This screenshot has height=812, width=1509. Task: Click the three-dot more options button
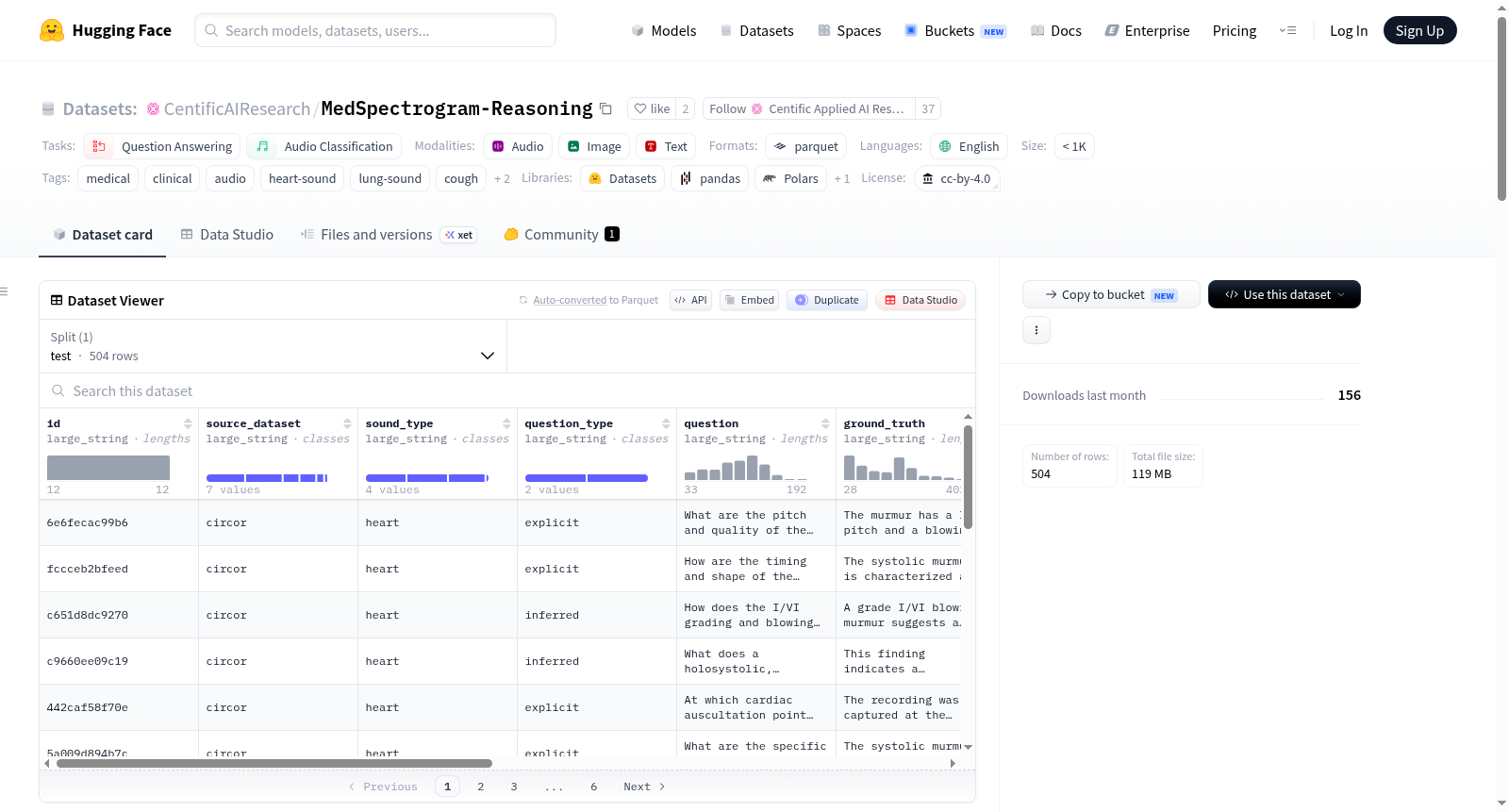click(1036, 330)
